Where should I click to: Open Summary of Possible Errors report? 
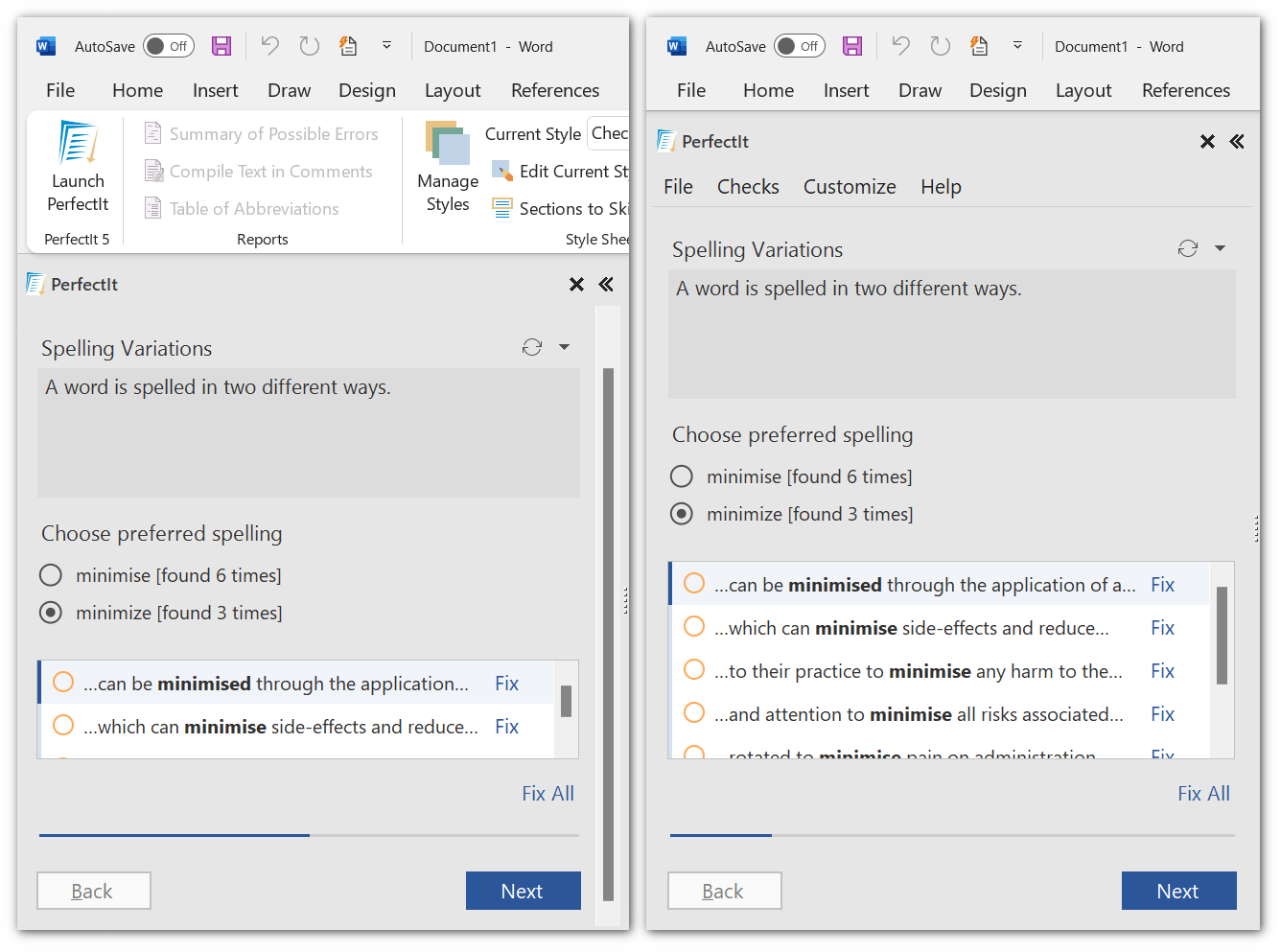pos(261,134)
